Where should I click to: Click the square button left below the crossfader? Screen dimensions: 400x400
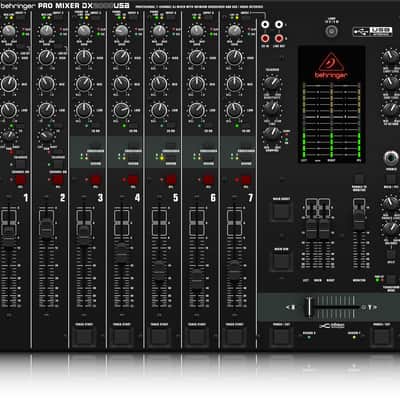point(282,336)
